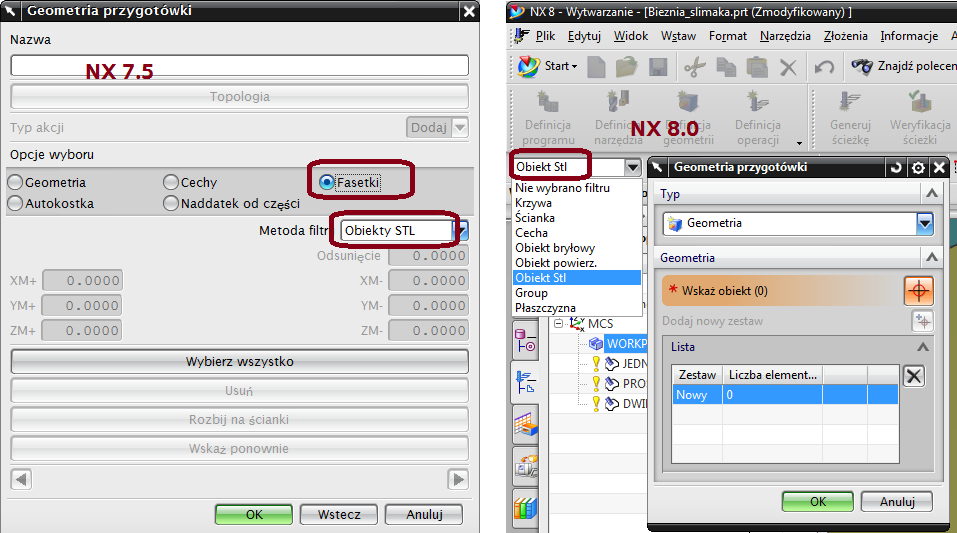Click the New file icon
This screenshot has height=533, width=957.
click(x=596, y=67)
